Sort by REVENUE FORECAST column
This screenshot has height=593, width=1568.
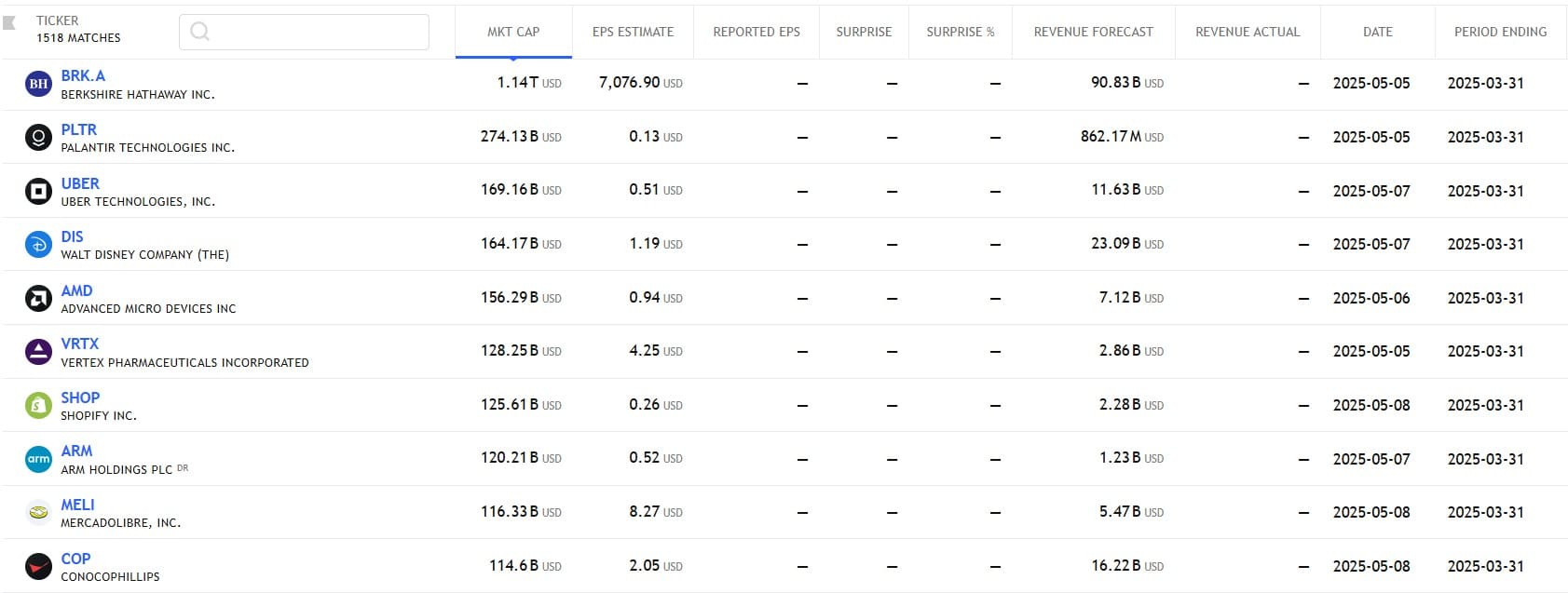(1094, 32)
